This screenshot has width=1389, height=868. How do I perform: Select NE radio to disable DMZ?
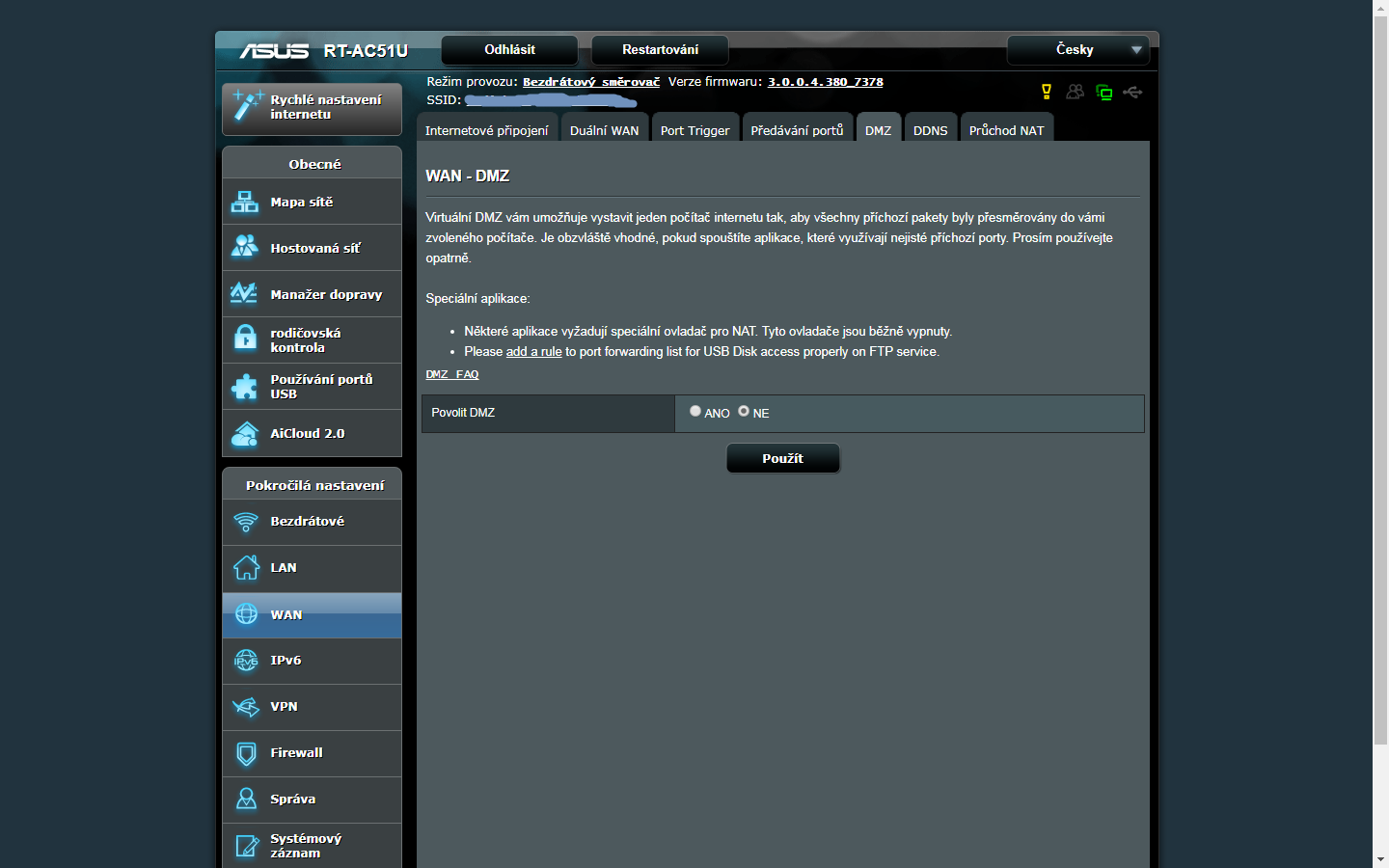(744, 411)
